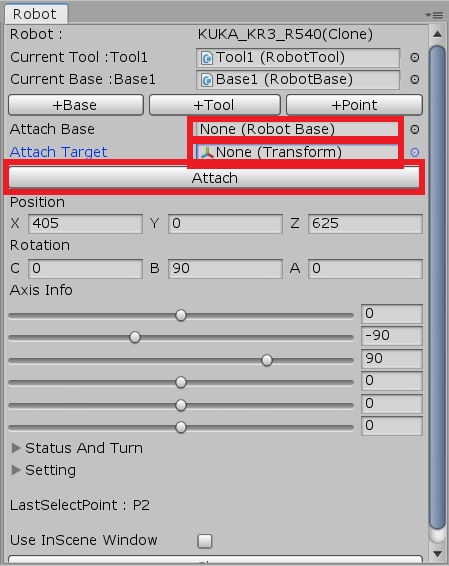
Task: Enable the Use InScene Window checkbox
Action: tap(205, 541)
